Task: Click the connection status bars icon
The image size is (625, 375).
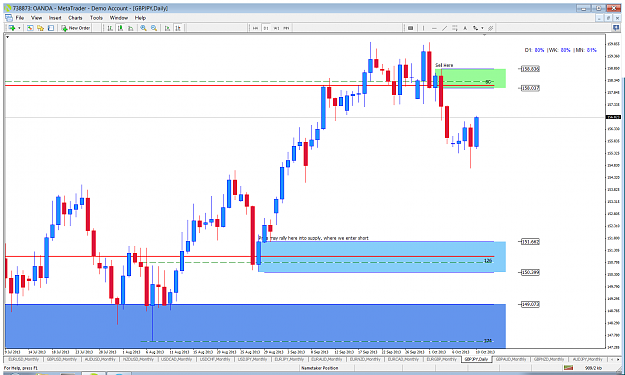Action: pyautogui.click(x=568, y=368)
